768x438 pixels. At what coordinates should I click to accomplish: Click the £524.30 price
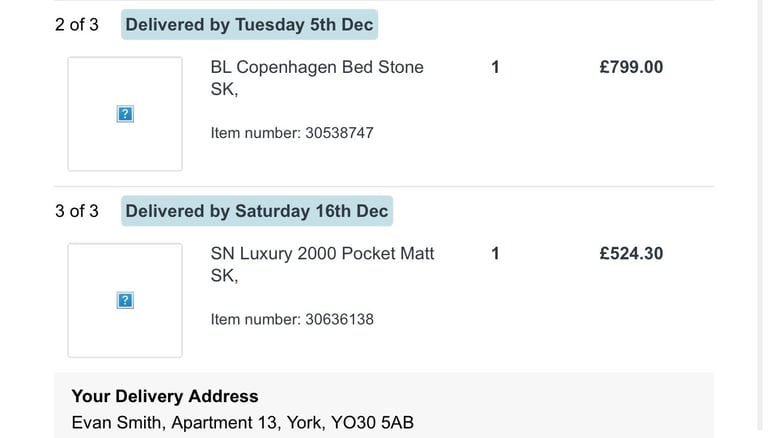pos(630,254)
